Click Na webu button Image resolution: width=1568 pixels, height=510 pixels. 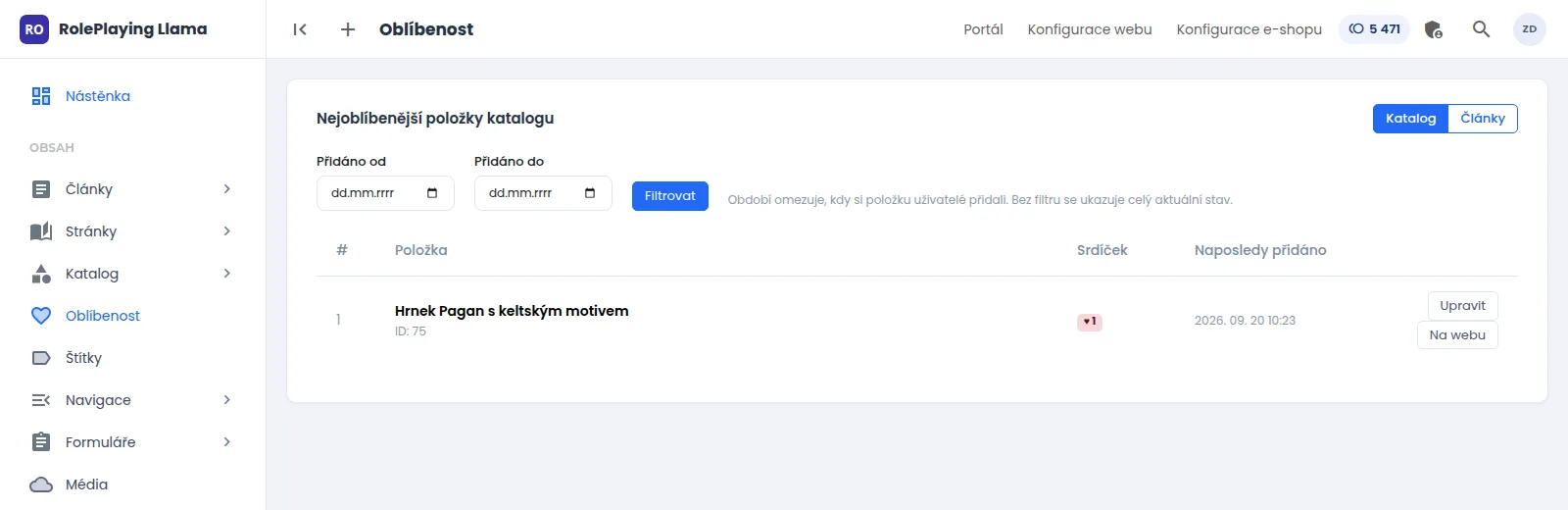[1457, 335]
